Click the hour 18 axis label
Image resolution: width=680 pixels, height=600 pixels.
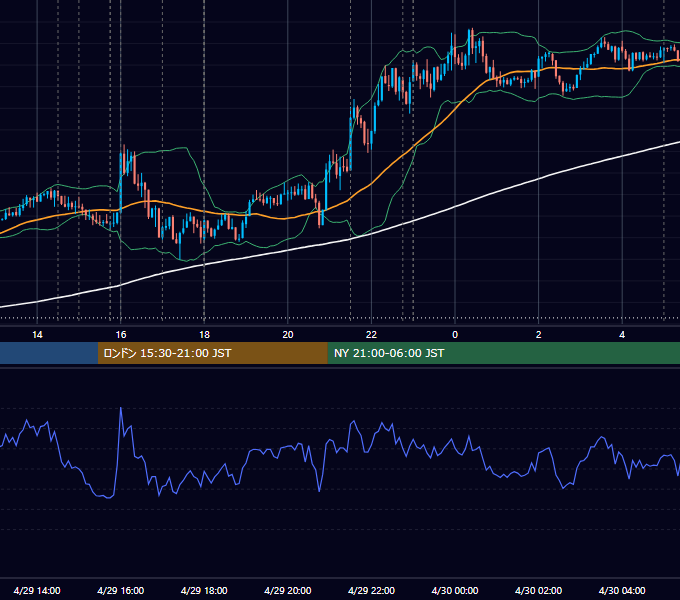click(x=204, y=334)
